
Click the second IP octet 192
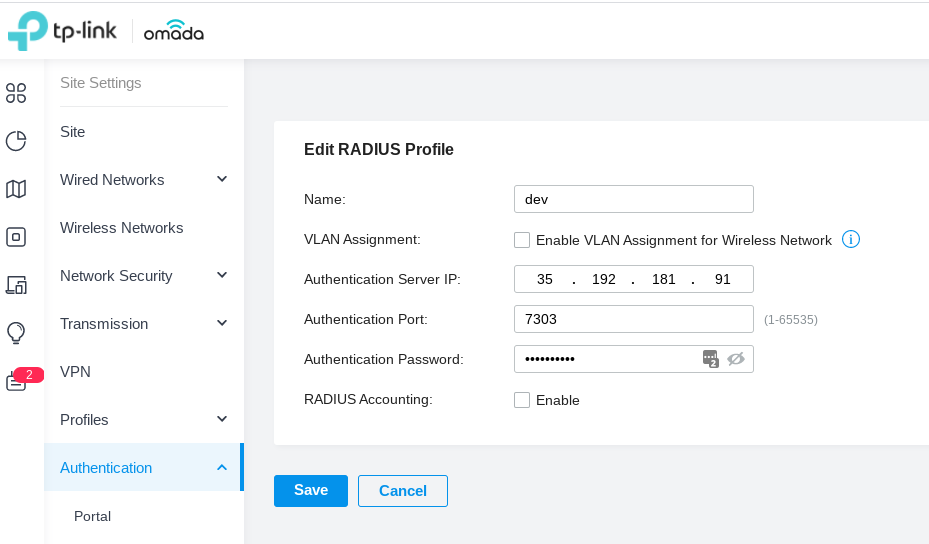[x=604, y=279]
